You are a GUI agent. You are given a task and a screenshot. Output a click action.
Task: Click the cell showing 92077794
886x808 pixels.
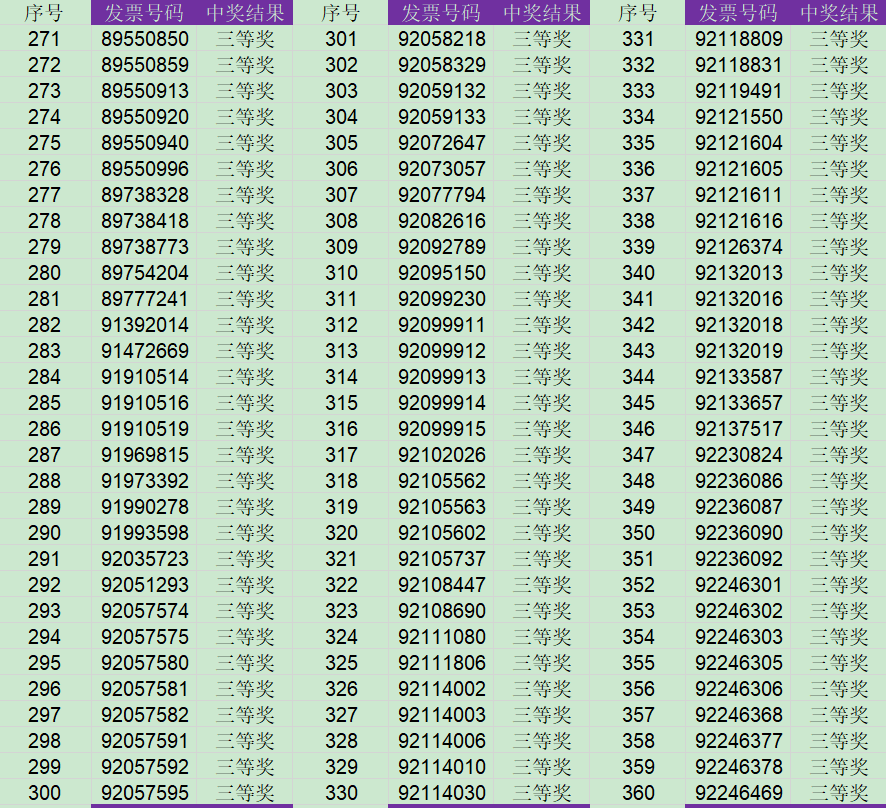point(442,195)
